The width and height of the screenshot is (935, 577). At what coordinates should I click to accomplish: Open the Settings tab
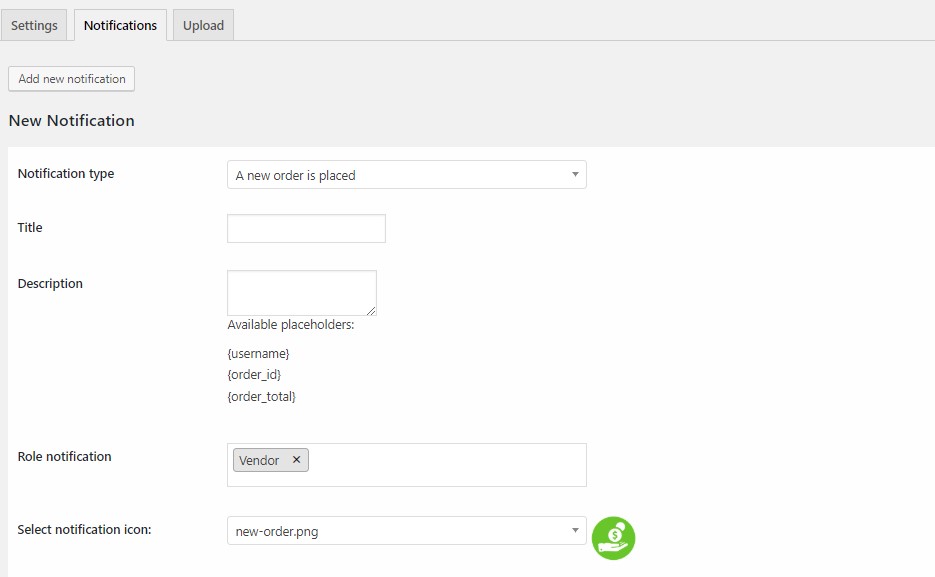coord(34,26)
